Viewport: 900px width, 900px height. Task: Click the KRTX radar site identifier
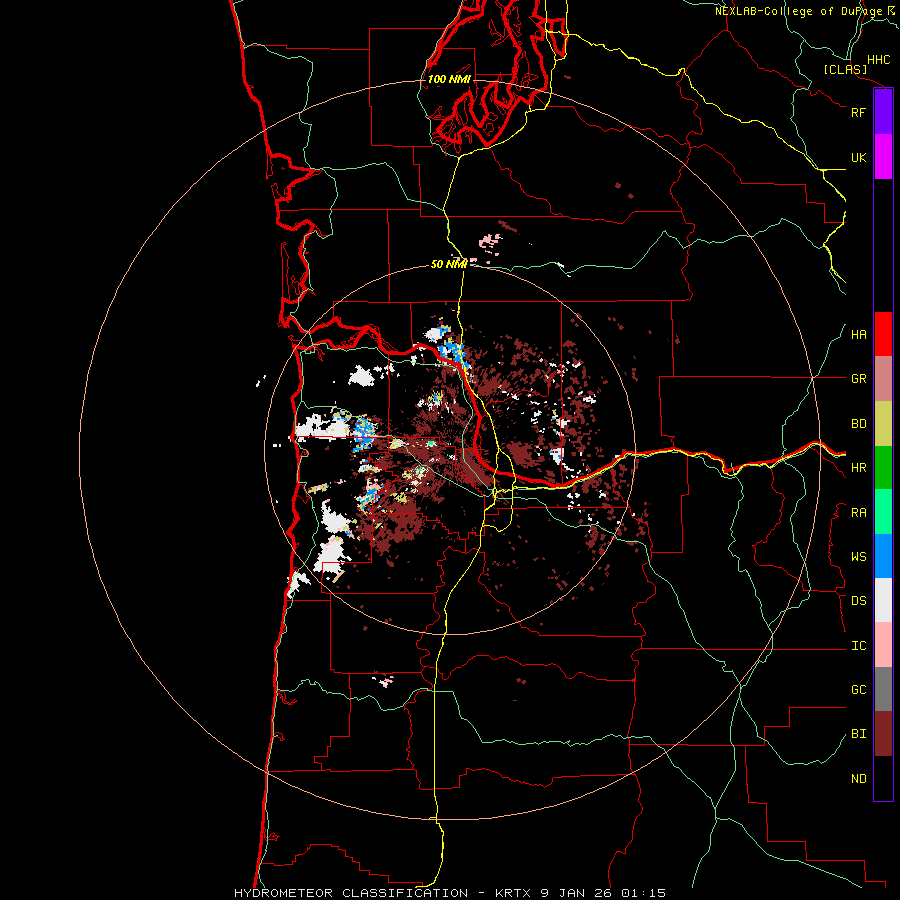point(513,893)
